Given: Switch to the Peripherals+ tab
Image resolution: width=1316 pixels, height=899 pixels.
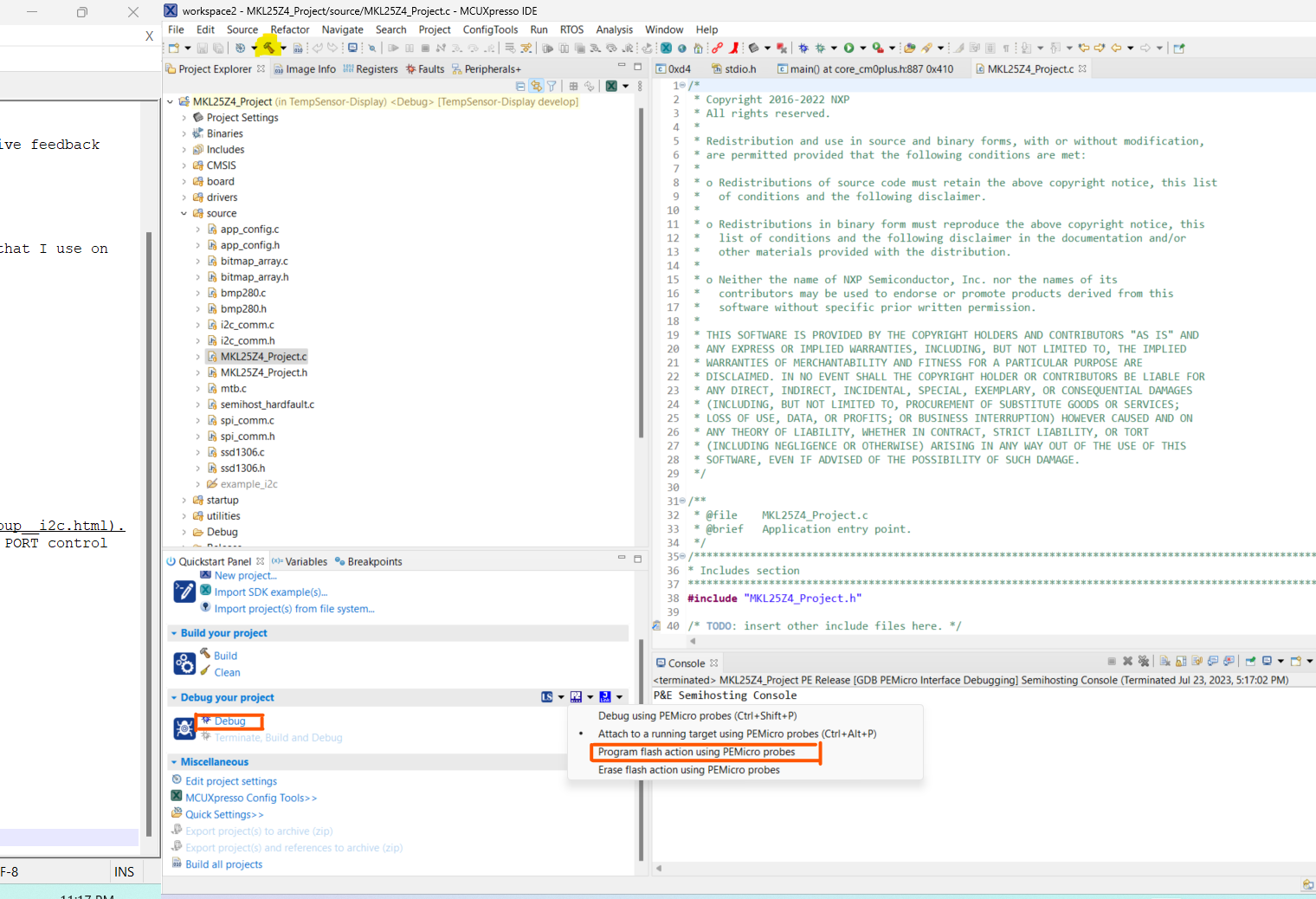Looking at the screenshot, I should click(486, 69).
